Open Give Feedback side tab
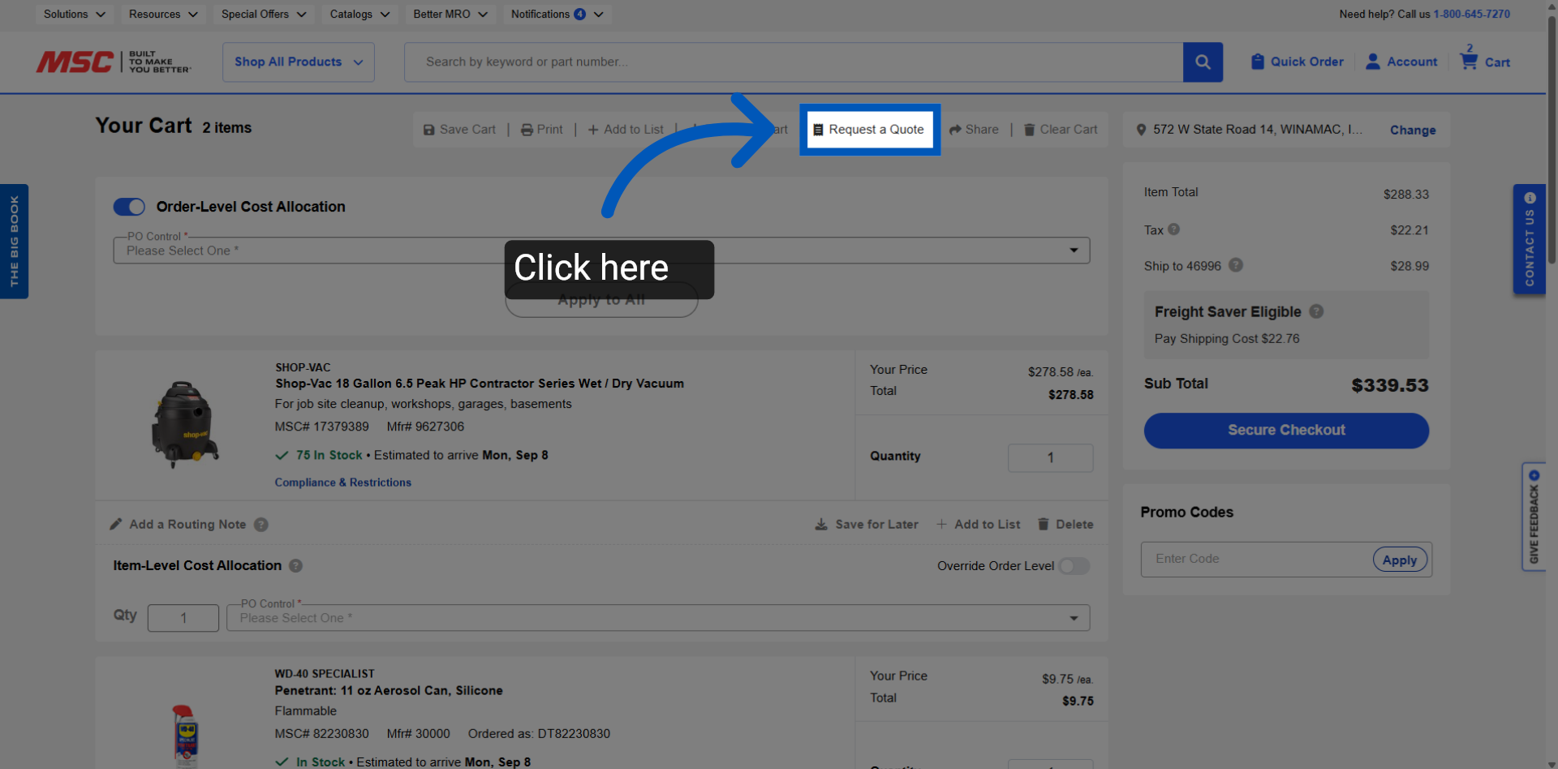The image size is (1558, 769). point(1534,516)
